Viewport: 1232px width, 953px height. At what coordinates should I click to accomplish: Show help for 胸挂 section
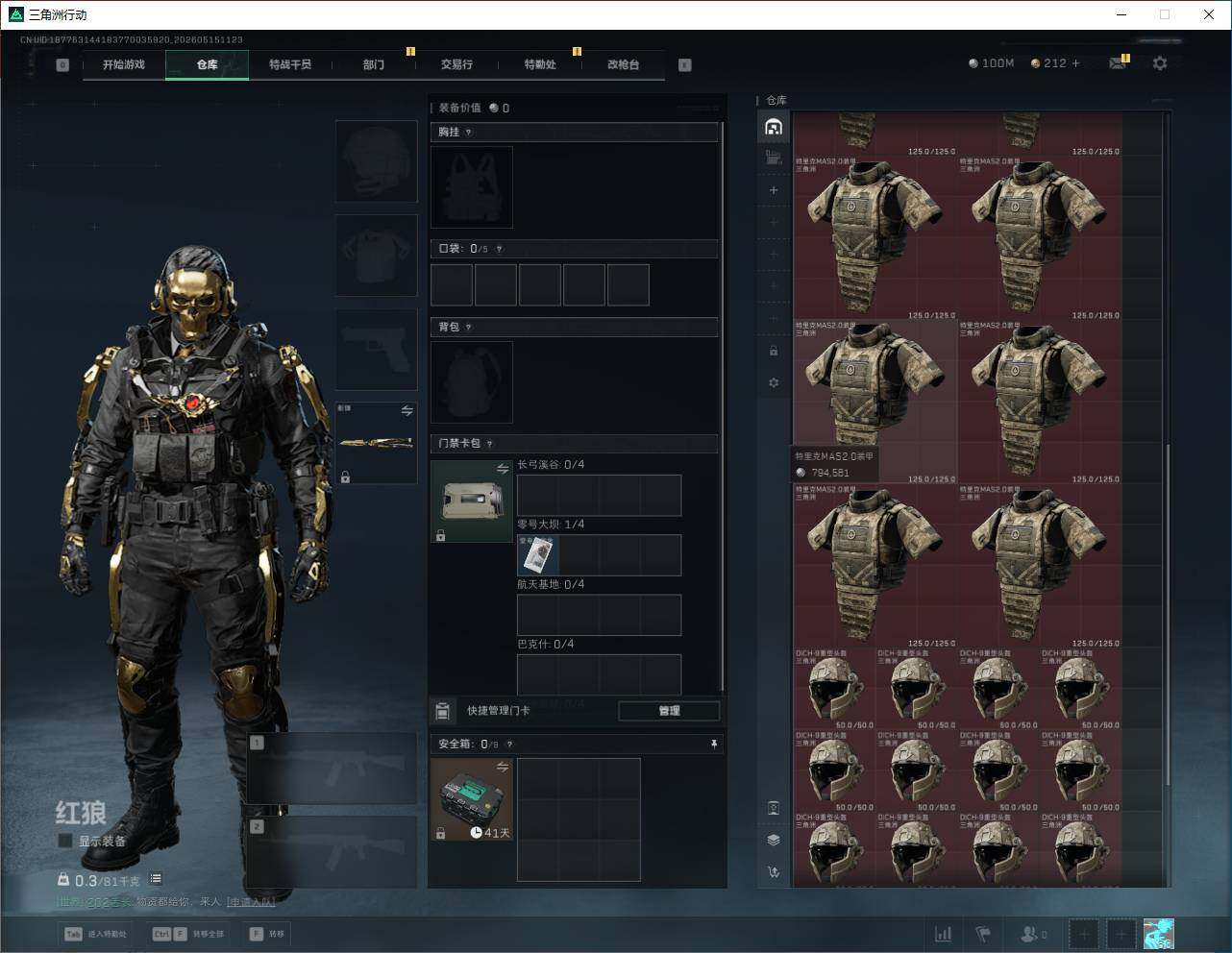pyautogui.click(x=469, y=133)
